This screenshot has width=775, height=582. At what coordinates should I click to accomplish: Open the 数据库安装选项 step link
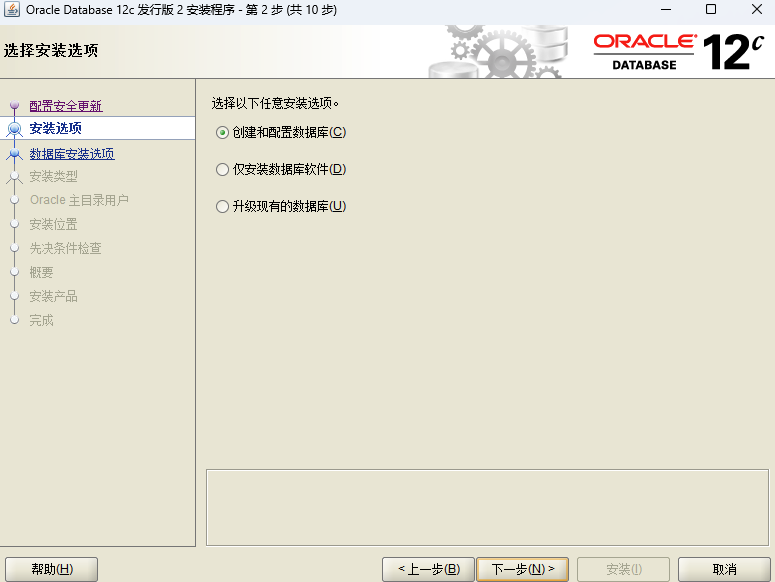[x=72, y=154]
